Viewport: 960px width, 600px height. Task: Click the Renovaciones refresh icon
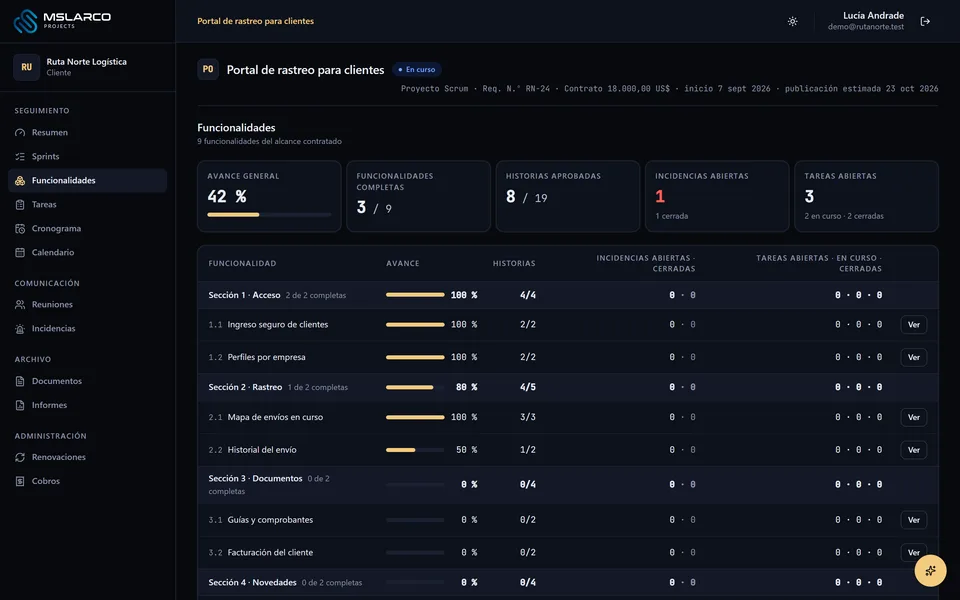tap(20, 457)
